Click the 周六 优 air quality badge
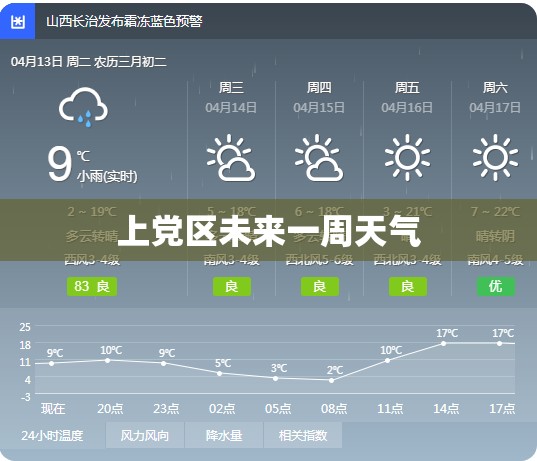537x461 pixels. pos(496,286)
